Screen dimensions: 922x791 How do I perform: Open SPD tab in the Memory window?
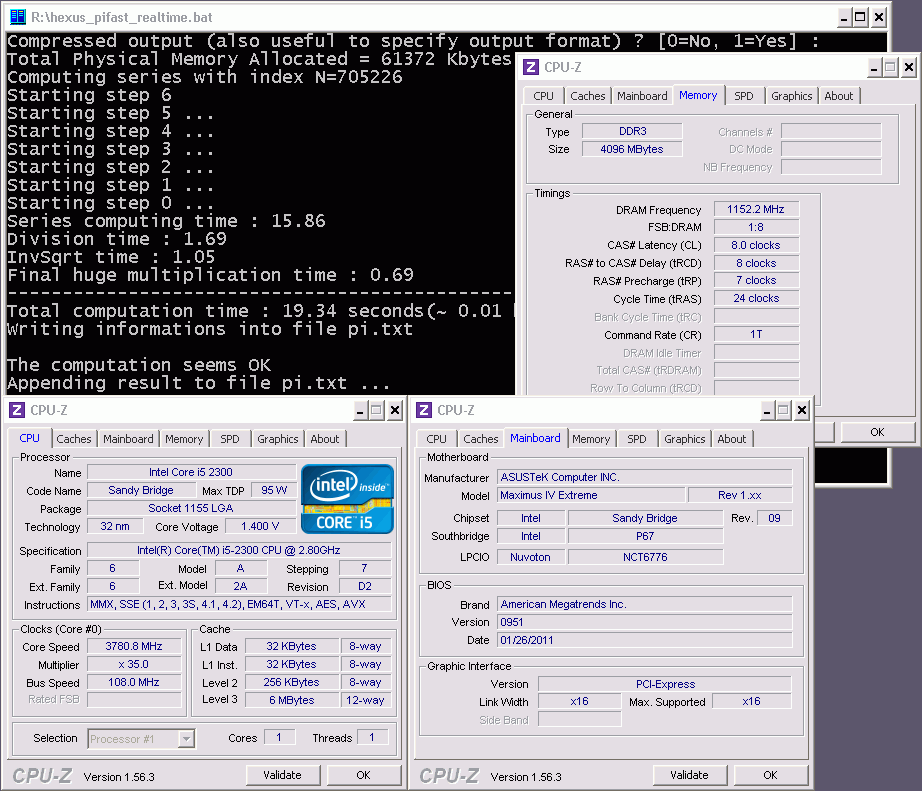tap(744, 96)
